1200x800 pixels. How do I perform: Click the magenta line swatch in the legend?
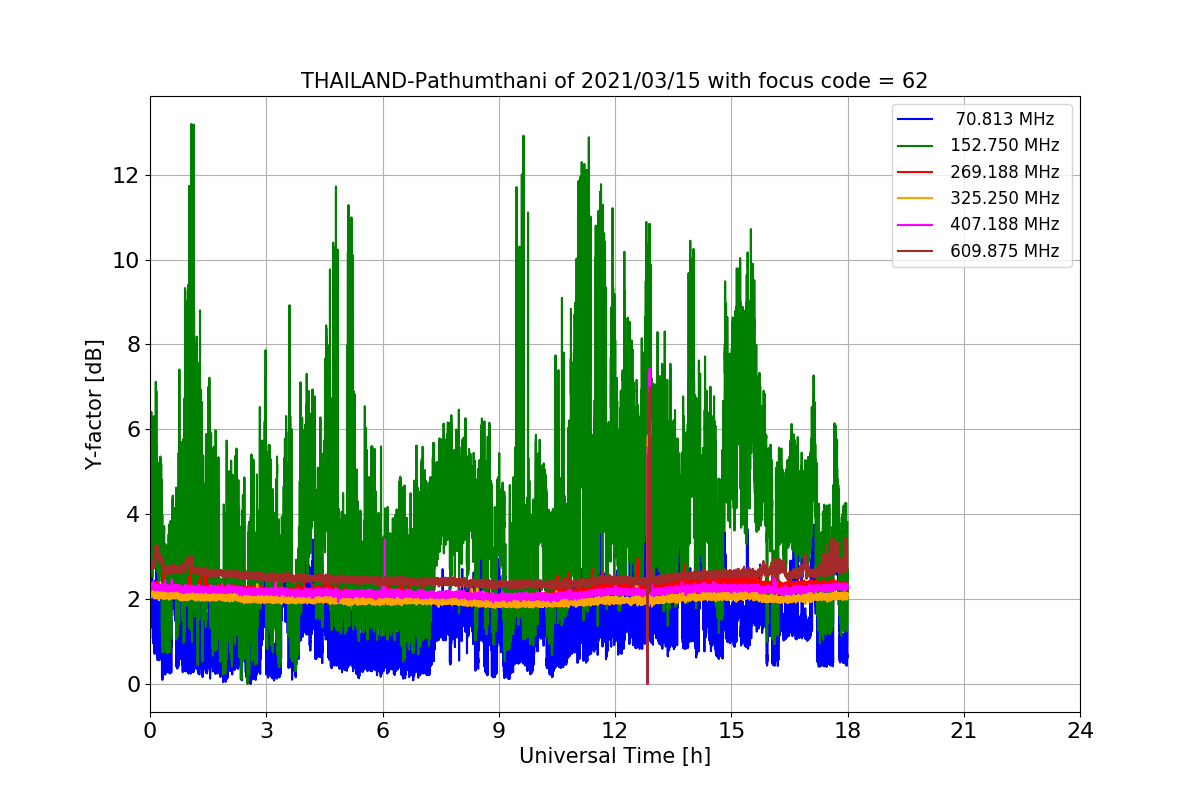[915, 226]
